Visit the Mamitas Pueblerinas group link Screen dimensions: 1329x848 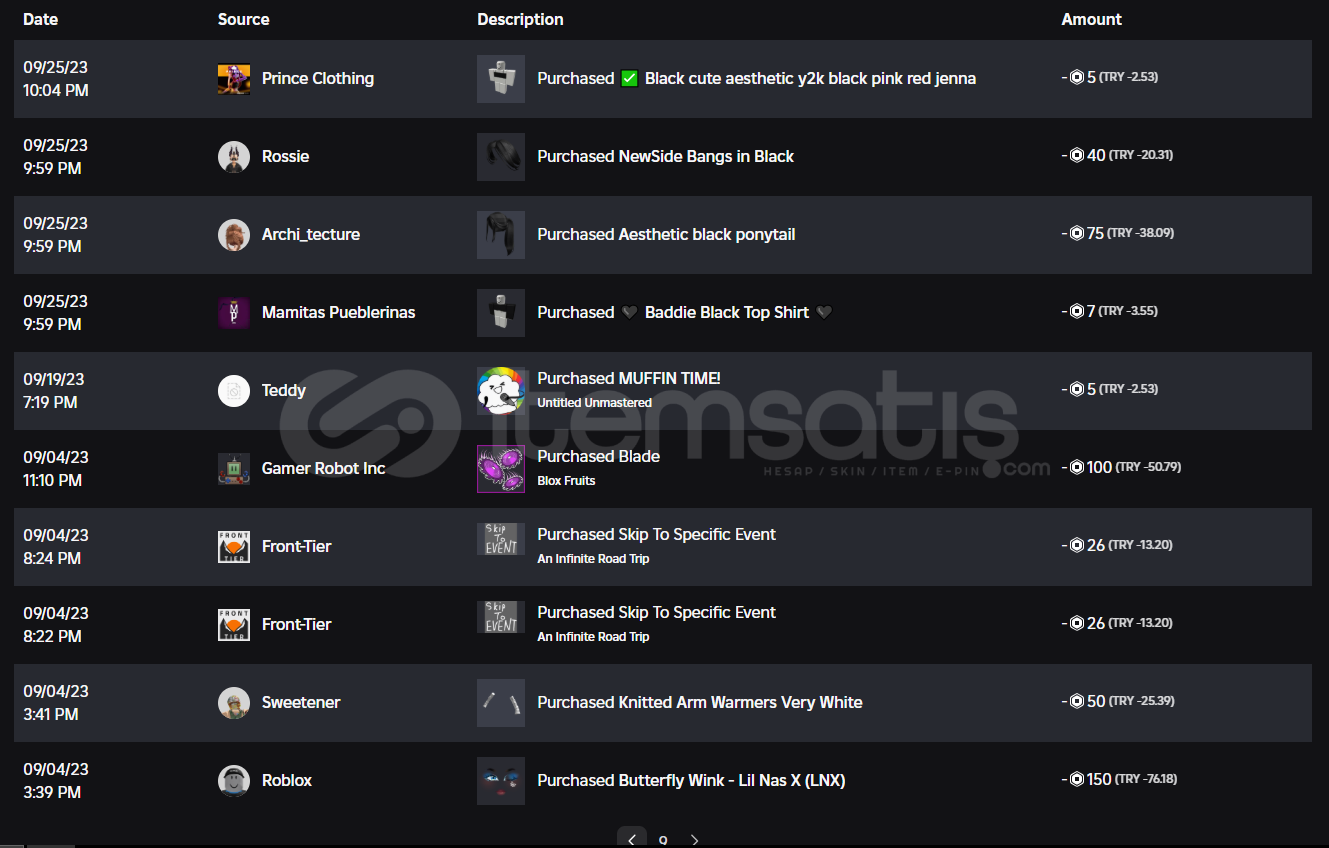339,313
